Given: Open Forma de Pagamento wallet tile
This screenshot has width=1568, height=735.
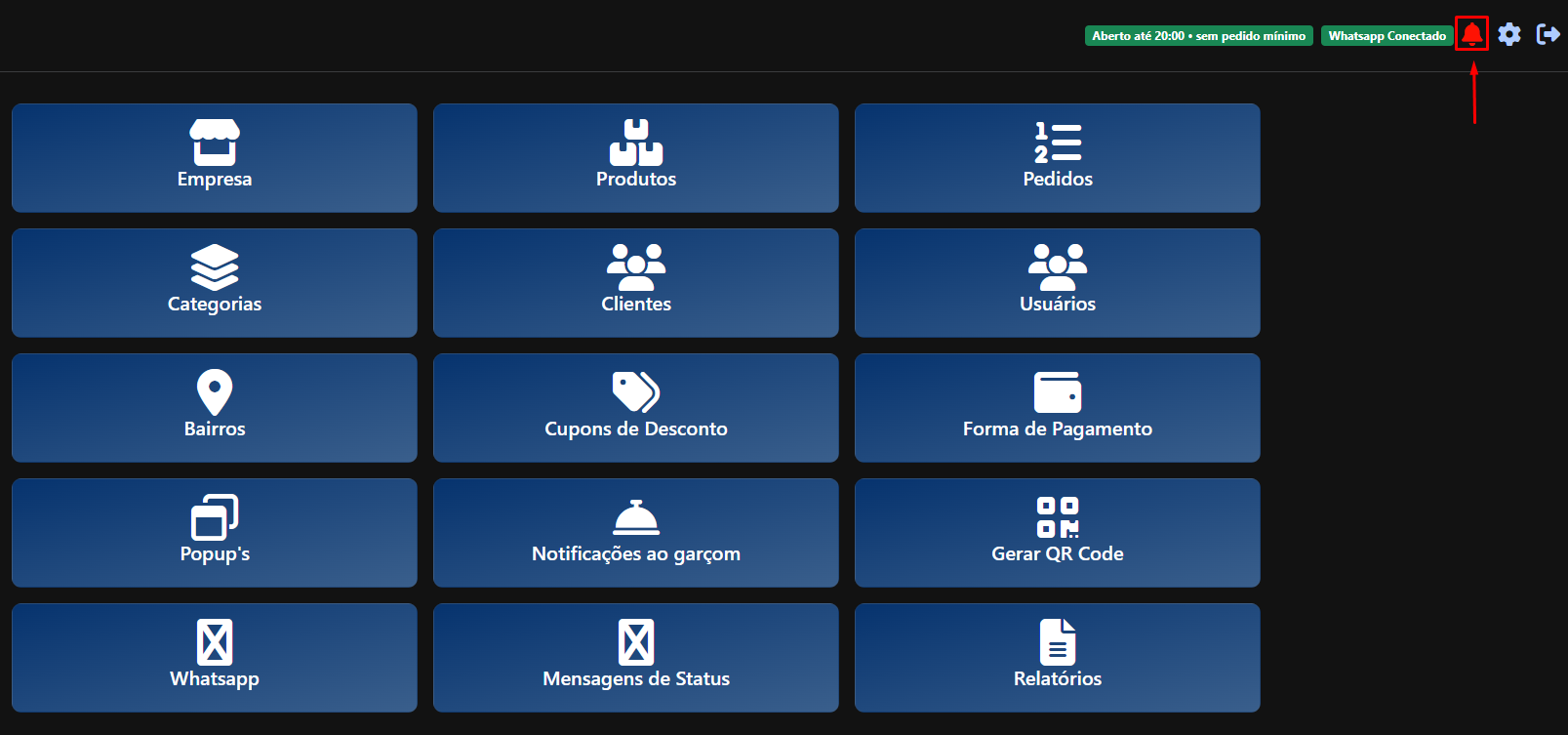Looking at the screenshot, I should coord(1058,408).
